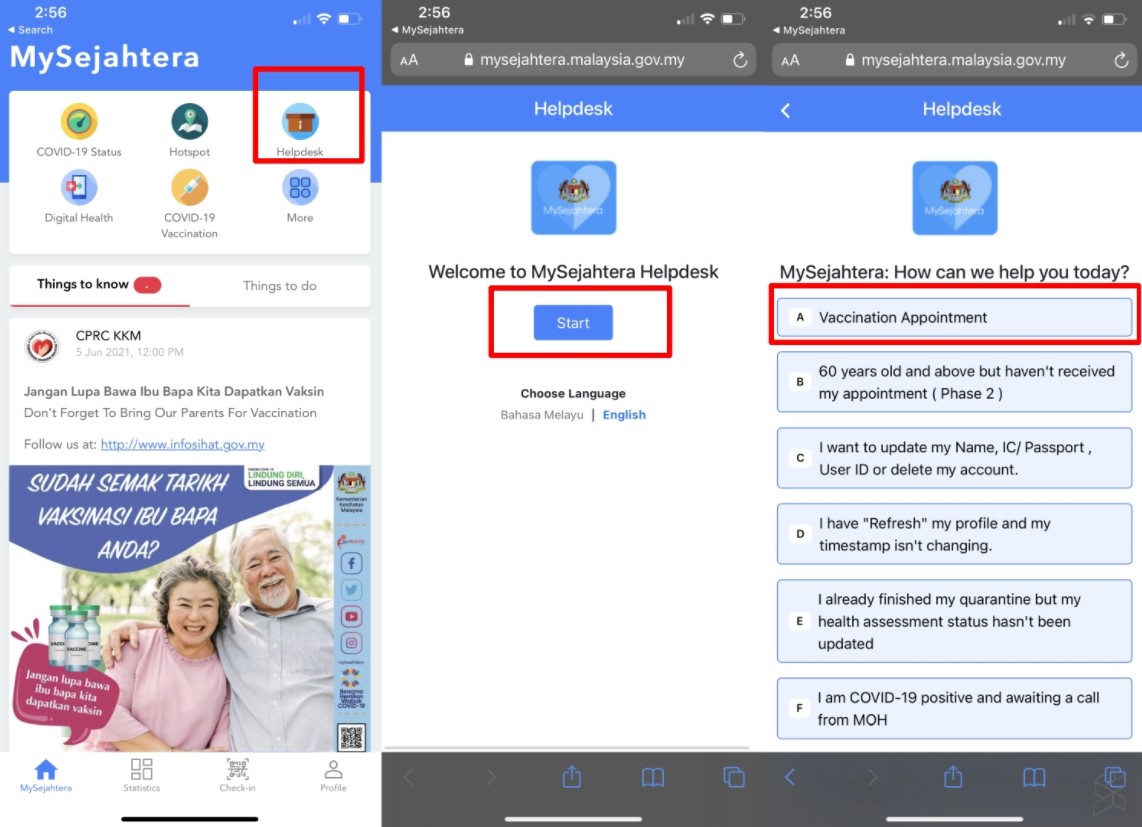This screenshot has height=827, width=1142.
Task: Return to Search from the MySejahtera app status bar
Action: click(x=31, y=30)
